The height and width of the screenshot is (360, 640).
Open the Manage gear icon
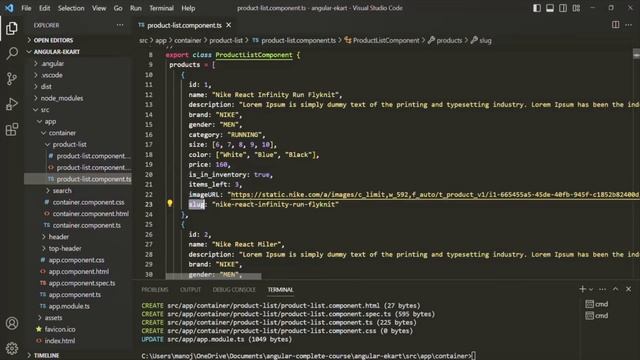pos(12,348)
